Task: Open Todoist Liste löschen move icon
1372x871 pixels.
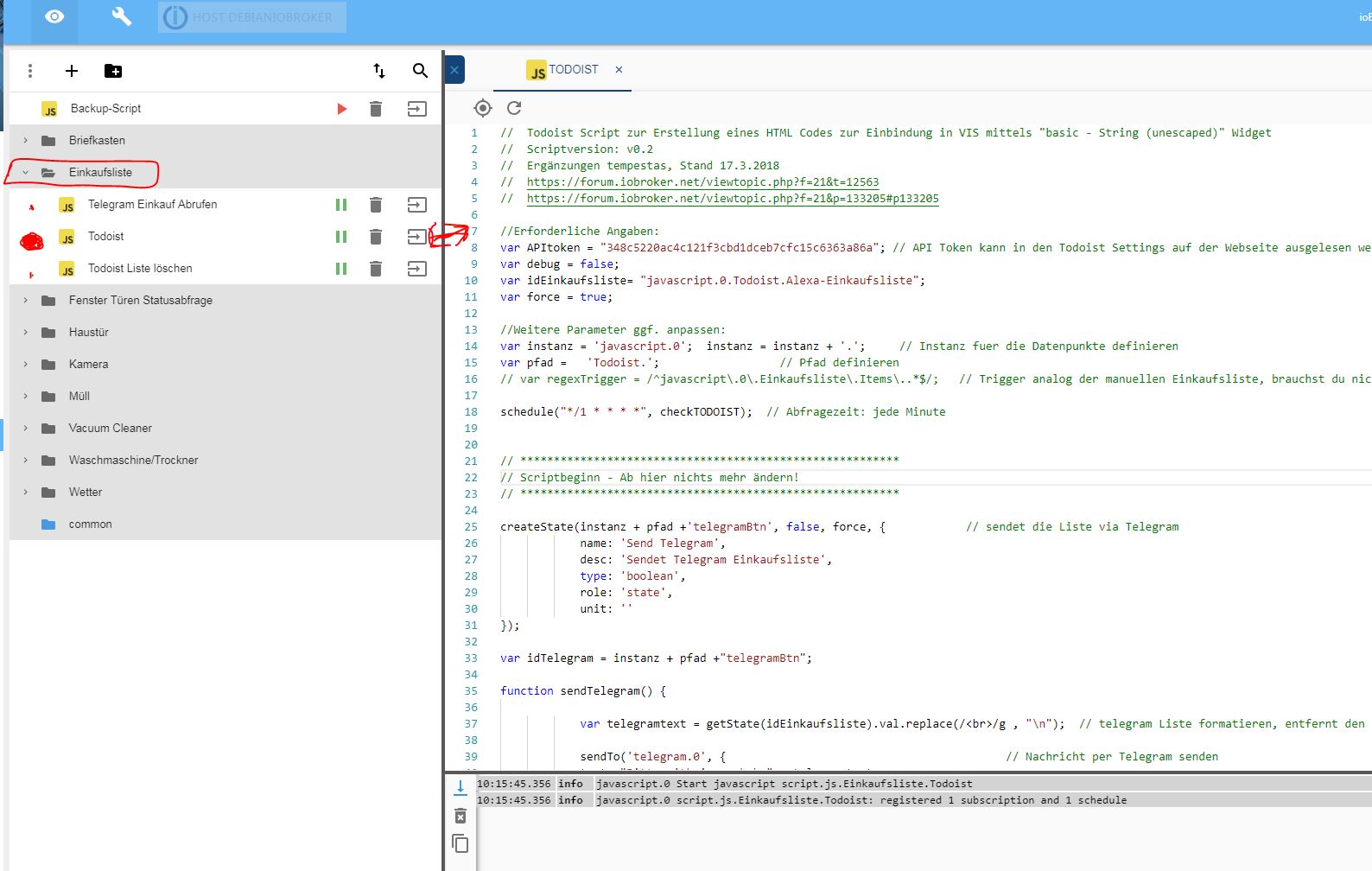Action: 417,269
